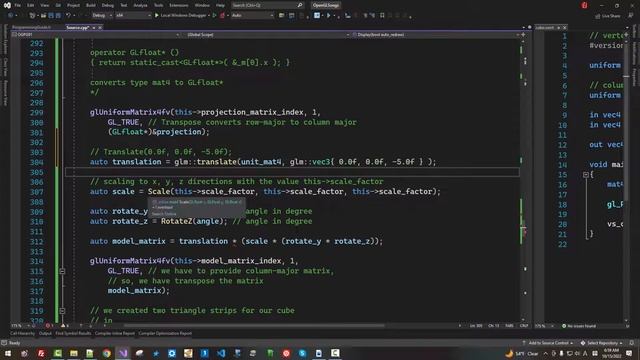The width and height of the screenshot is (640, 360).
Task: Open the Output panel tab
Action: pyautogui.click(x=45, y=333)
